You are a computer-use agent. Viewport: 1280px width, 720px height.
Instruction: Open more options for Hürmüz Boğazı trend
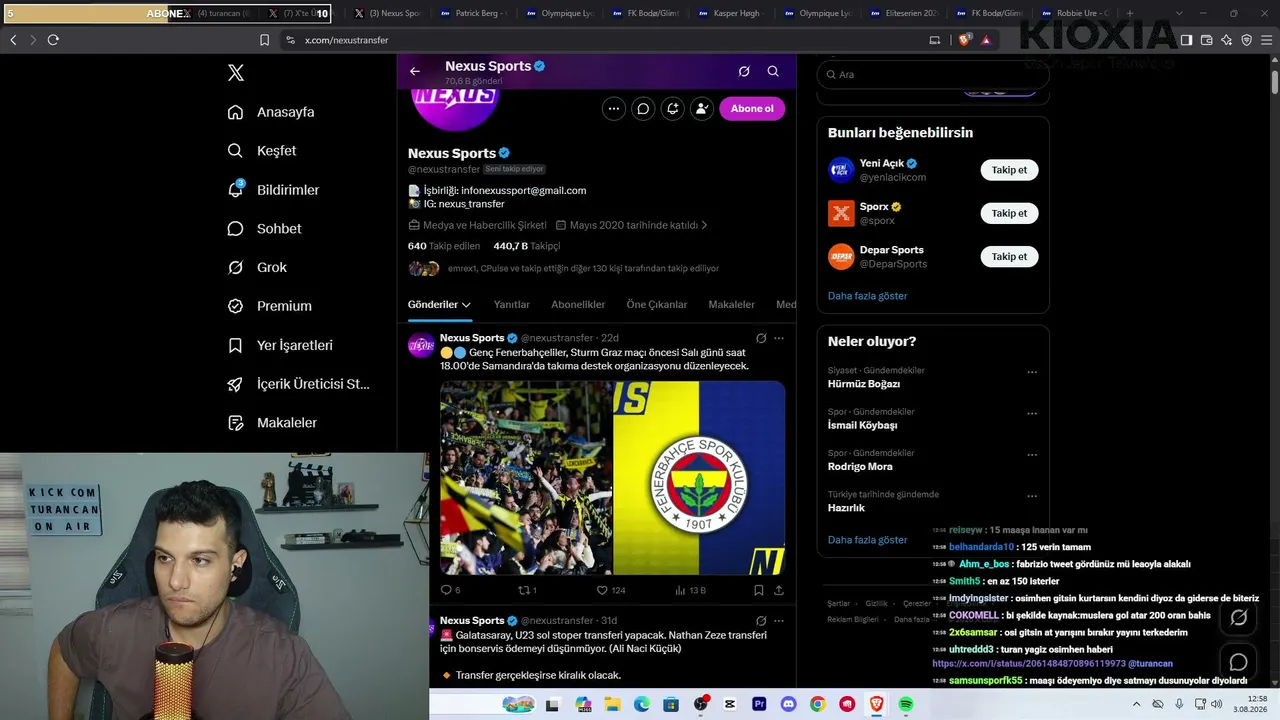(x=1032, y=372)
